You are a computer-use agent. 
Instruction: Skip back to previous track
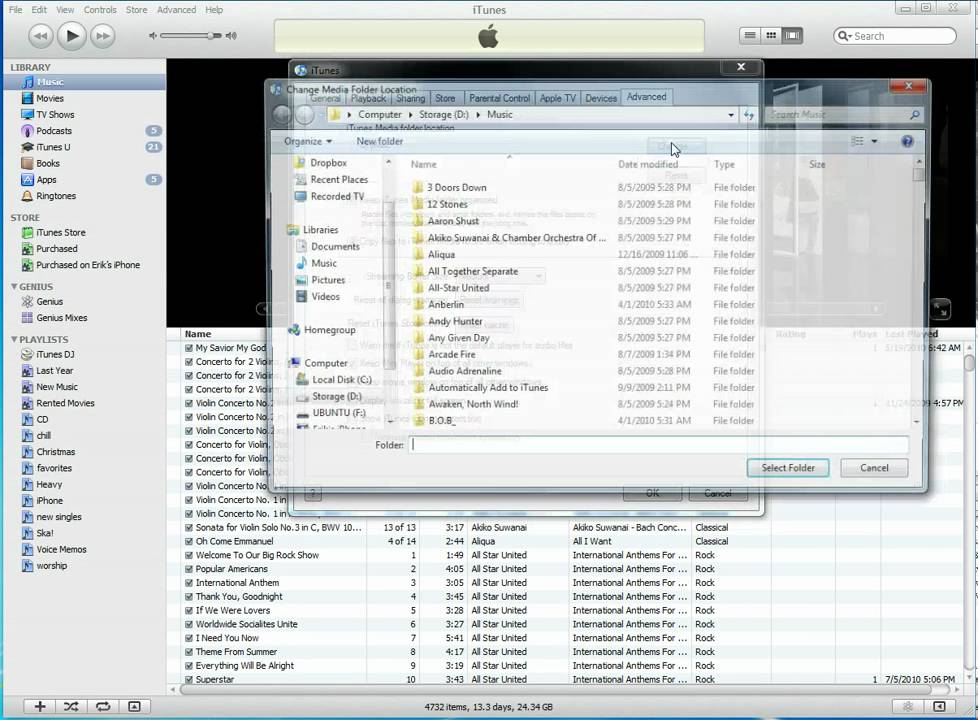41,36
